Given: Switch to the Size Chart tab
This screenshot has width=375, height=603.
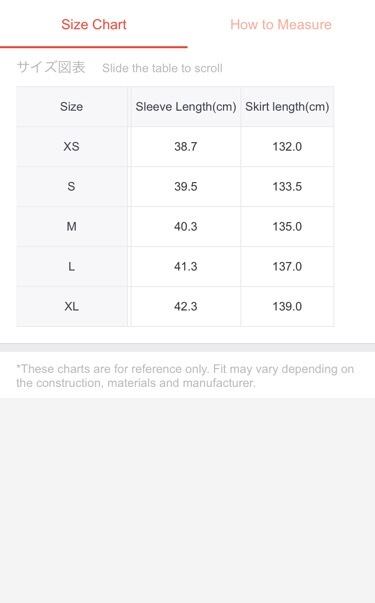Looking at the screenshot, I should click(x=94, y=25).
